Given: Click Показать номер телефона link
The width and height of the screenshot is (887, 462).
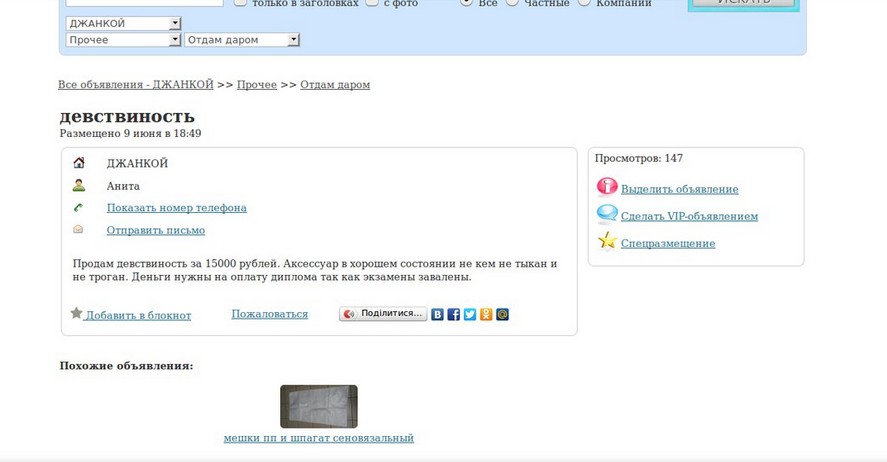Looking at the screenshot, I should (x=176, y=208).
